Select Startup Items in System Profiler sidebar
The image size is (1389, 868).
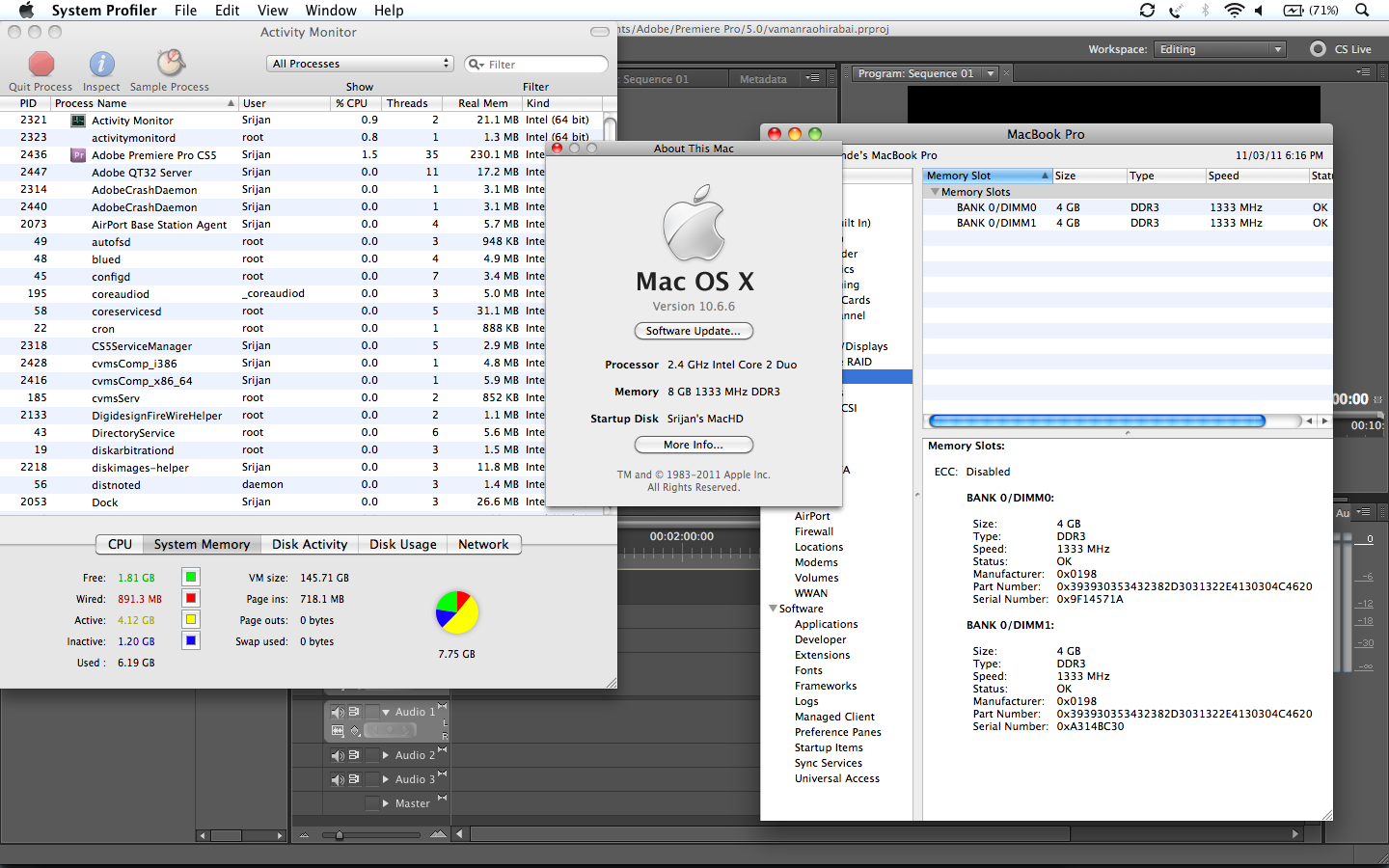[x=829, y=747]
